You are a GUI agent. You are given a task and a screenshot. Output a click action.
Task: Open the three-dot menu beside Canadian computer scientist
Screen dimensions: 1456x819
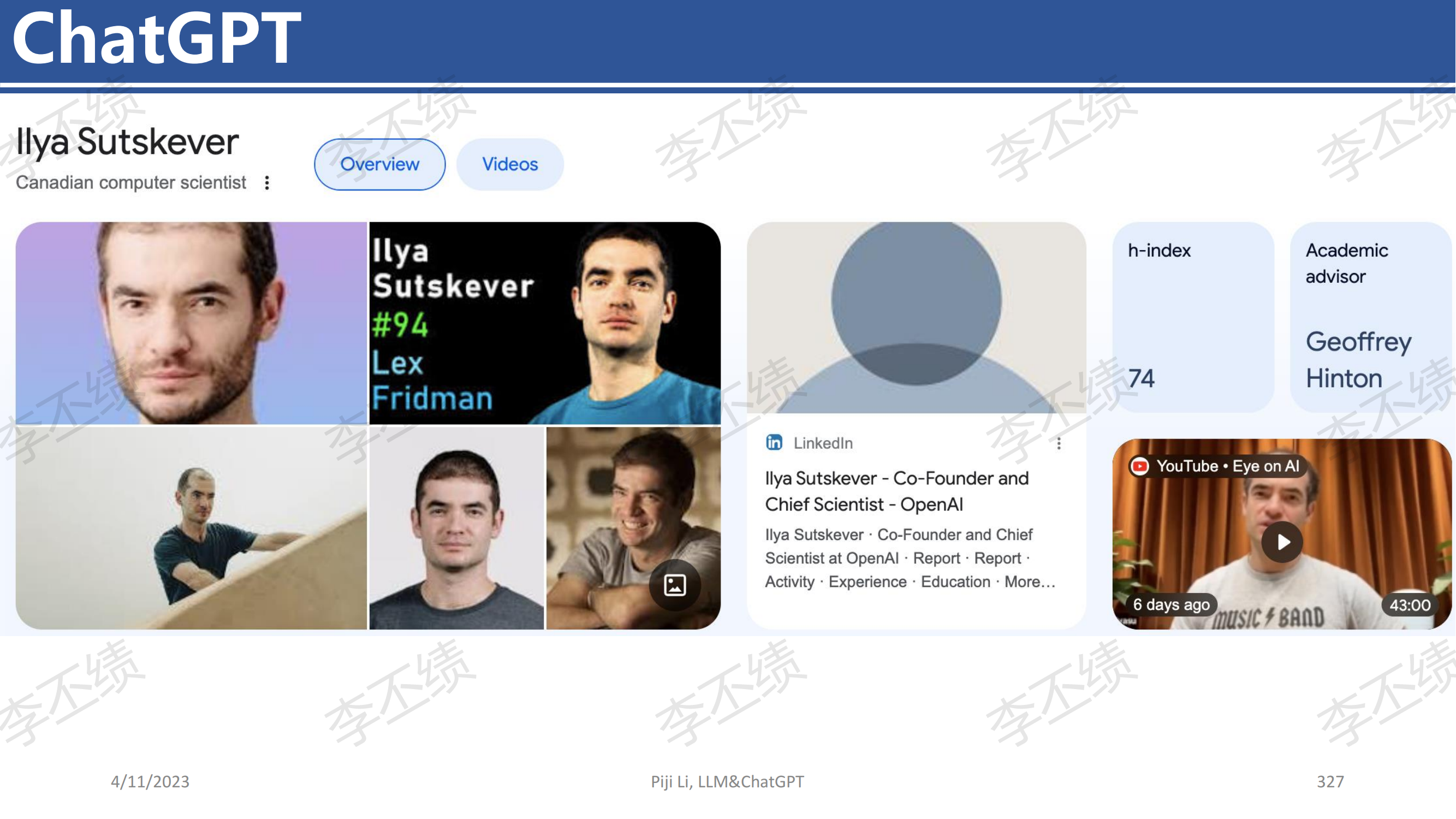pyautogui.click(x=267, y=182)
